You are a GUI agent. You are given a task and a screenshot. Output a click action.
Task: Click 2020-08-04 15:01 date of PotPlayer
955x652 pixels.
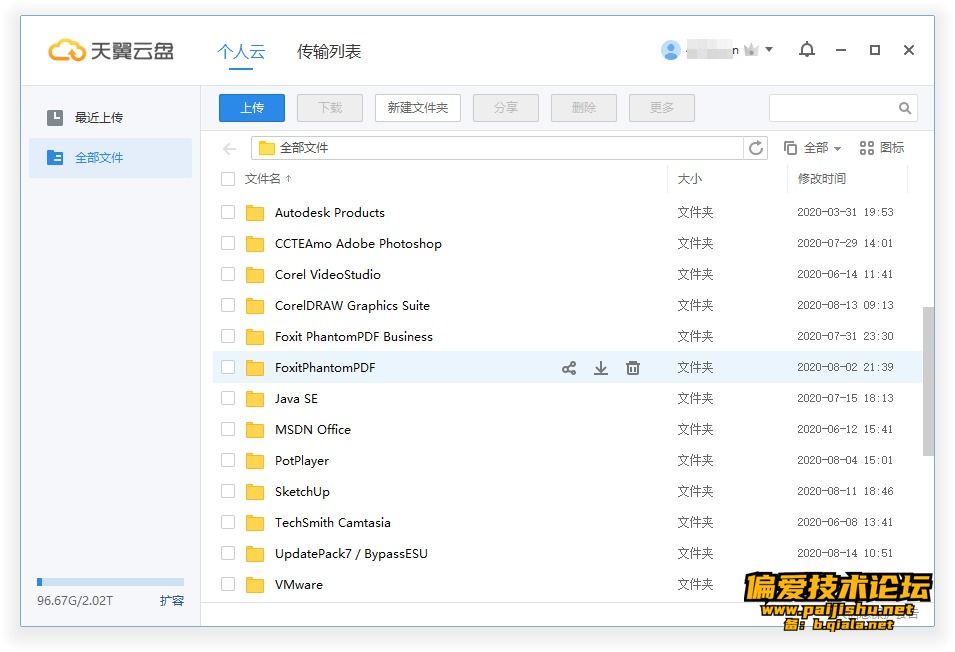(845, 460)
